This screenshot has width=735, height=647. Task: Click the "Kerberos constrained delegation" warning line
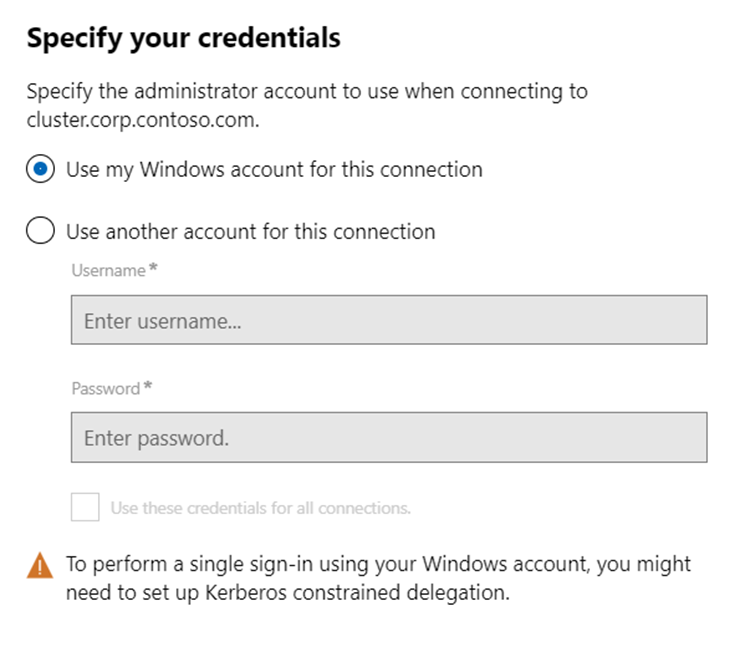288,592
